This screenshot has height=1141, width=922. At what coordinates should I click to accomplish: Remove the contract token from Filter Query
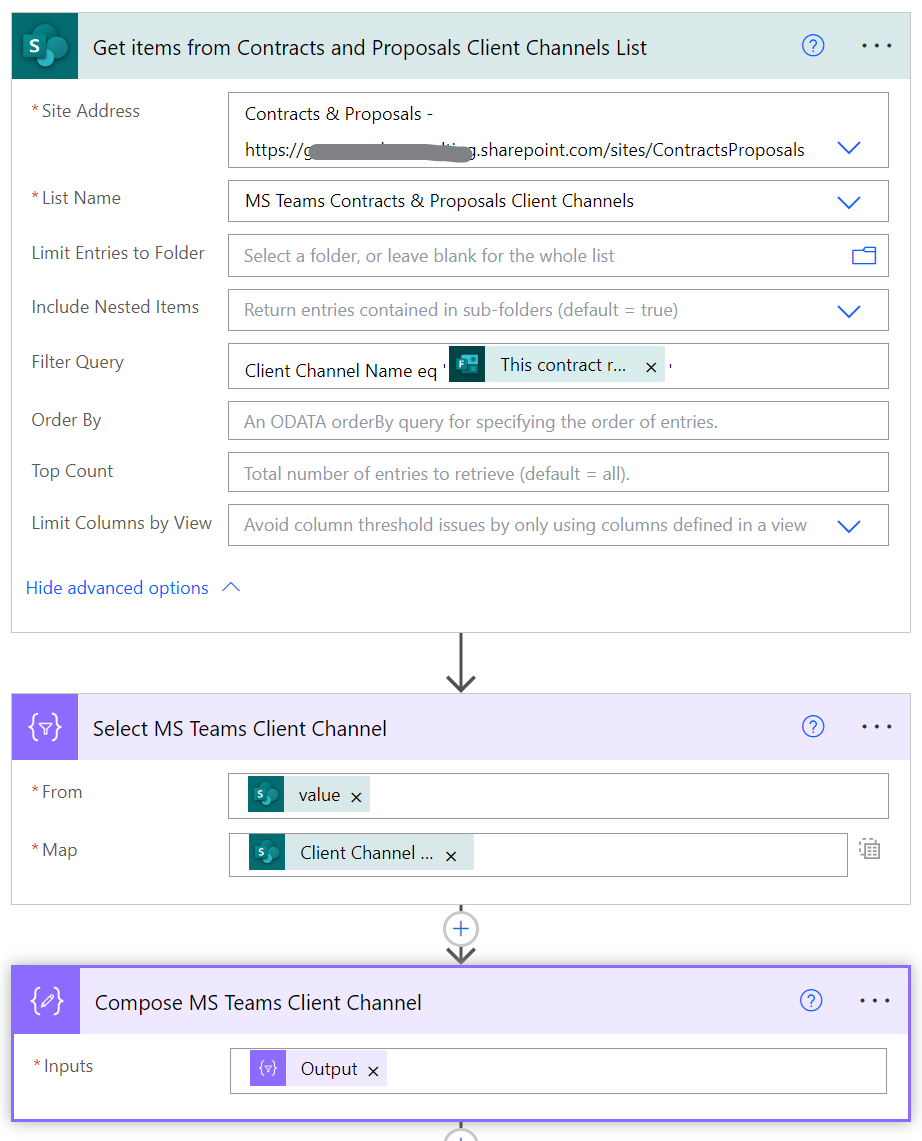pos(651,366)
